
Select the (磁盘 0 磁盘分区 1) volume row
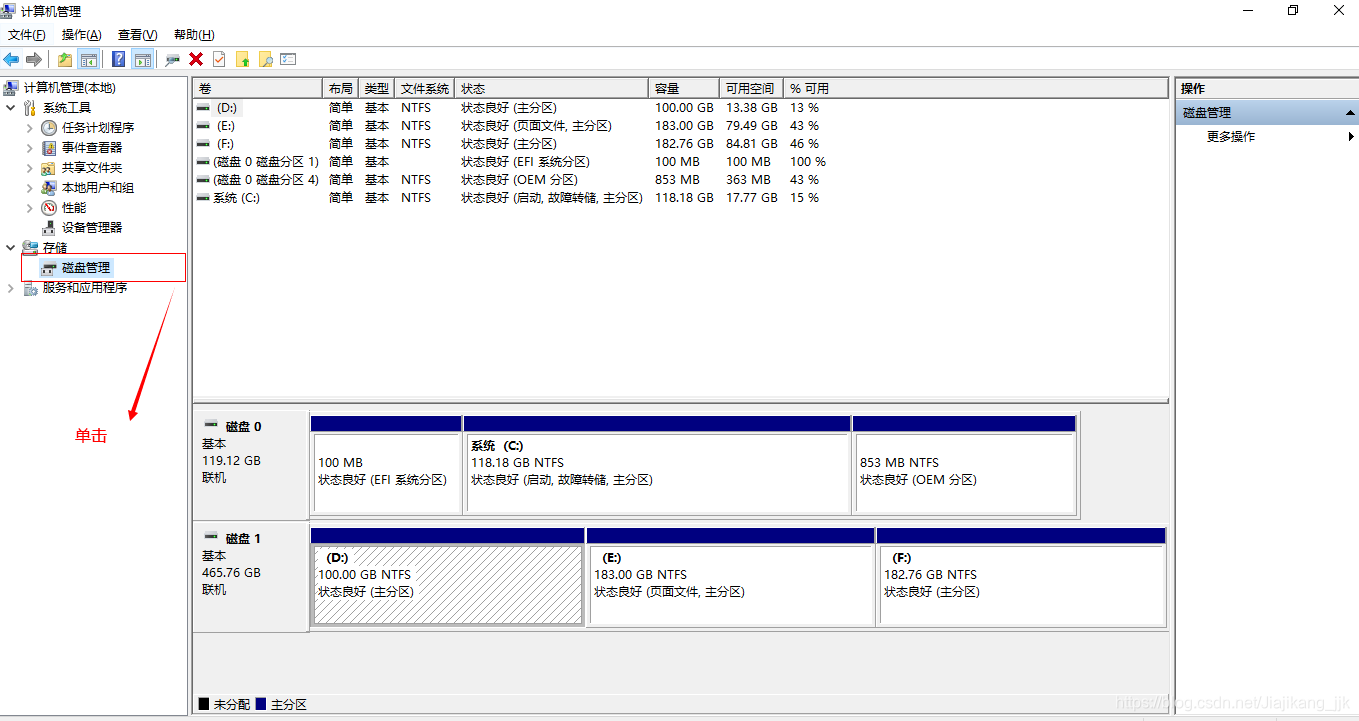click(x=680, y=162)
